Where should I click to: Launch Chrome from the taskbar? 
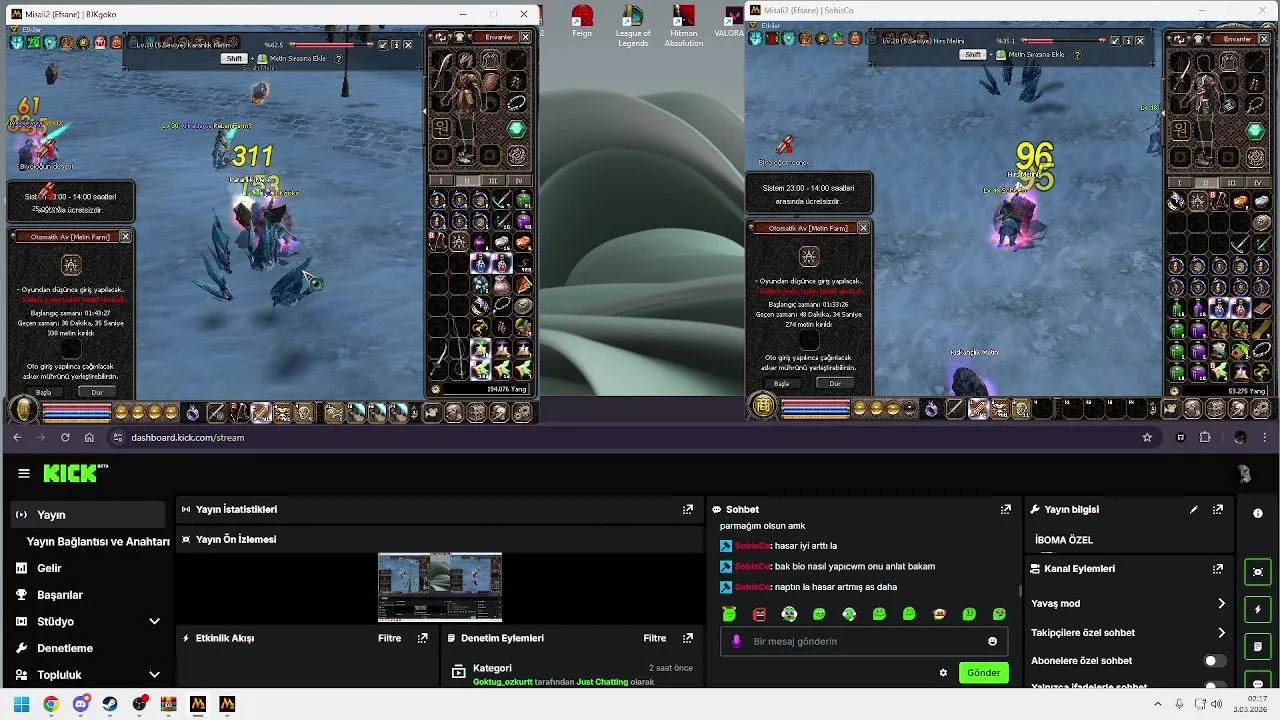click(51, 704)
